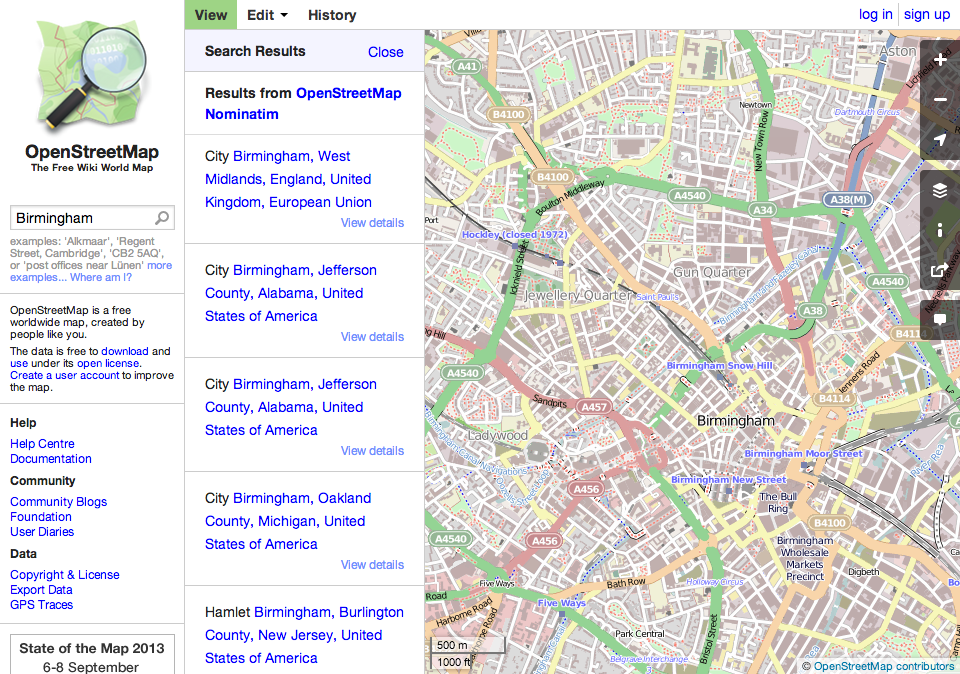Screen dimensions: 960x674
Task: Open the Foundation link
Action: [41, 517]
